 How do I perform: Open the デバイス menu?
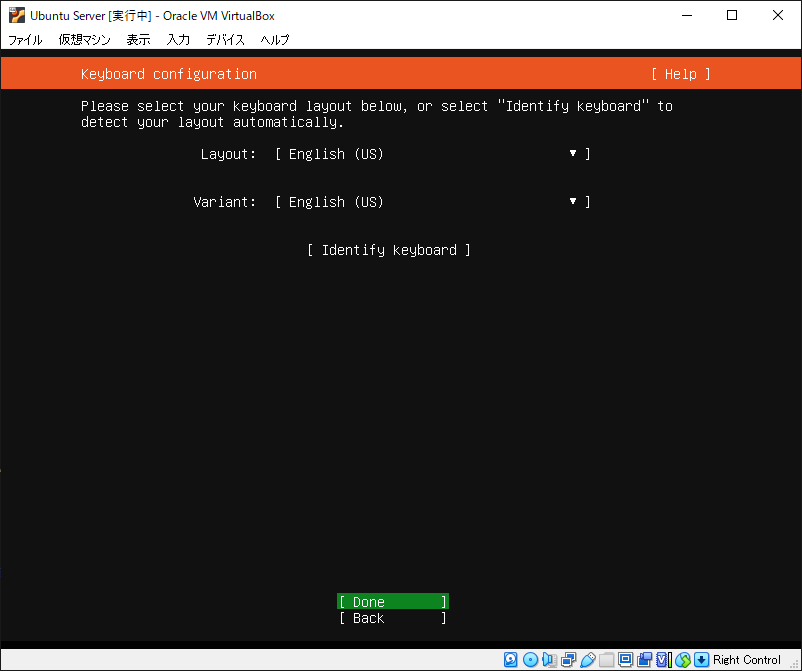tap(225, 39)
